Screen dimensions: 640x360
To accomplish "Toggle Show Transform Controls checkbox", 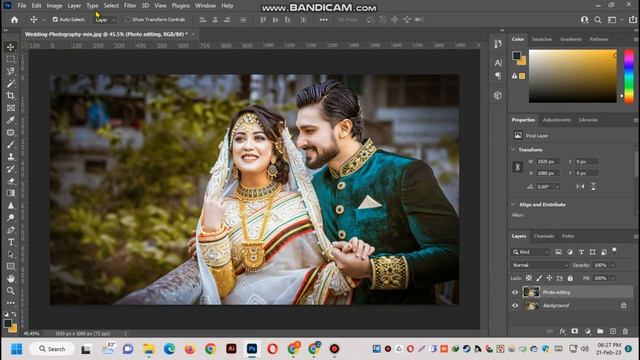I will (128, 20).
